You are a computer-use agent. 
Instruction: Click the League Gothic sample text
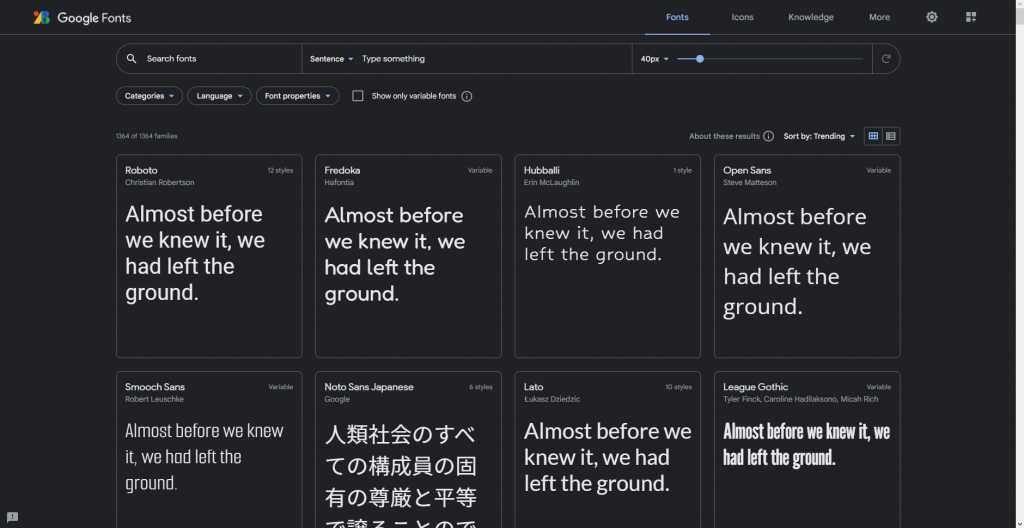(807, 444)
